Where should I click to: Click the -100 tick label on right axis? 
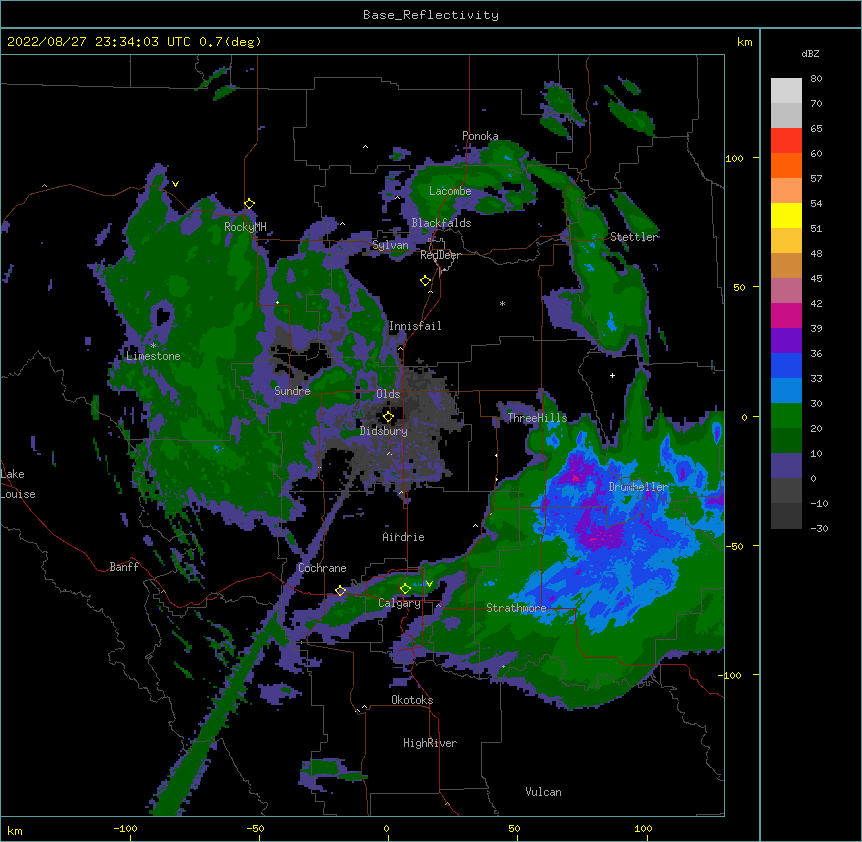tap(731, 675)
